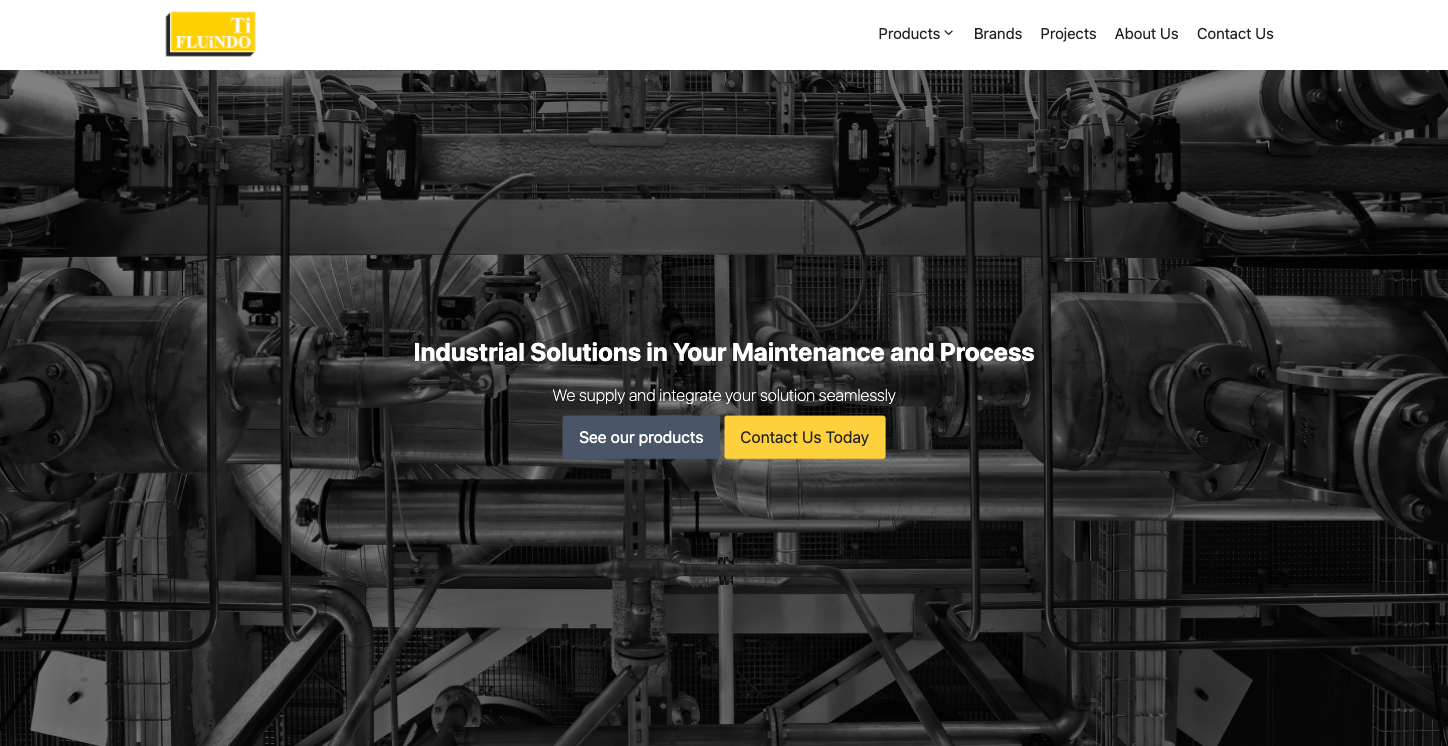Click the subtitle about supplying and integrating
1448x746 pixels.
click(724, 395)
